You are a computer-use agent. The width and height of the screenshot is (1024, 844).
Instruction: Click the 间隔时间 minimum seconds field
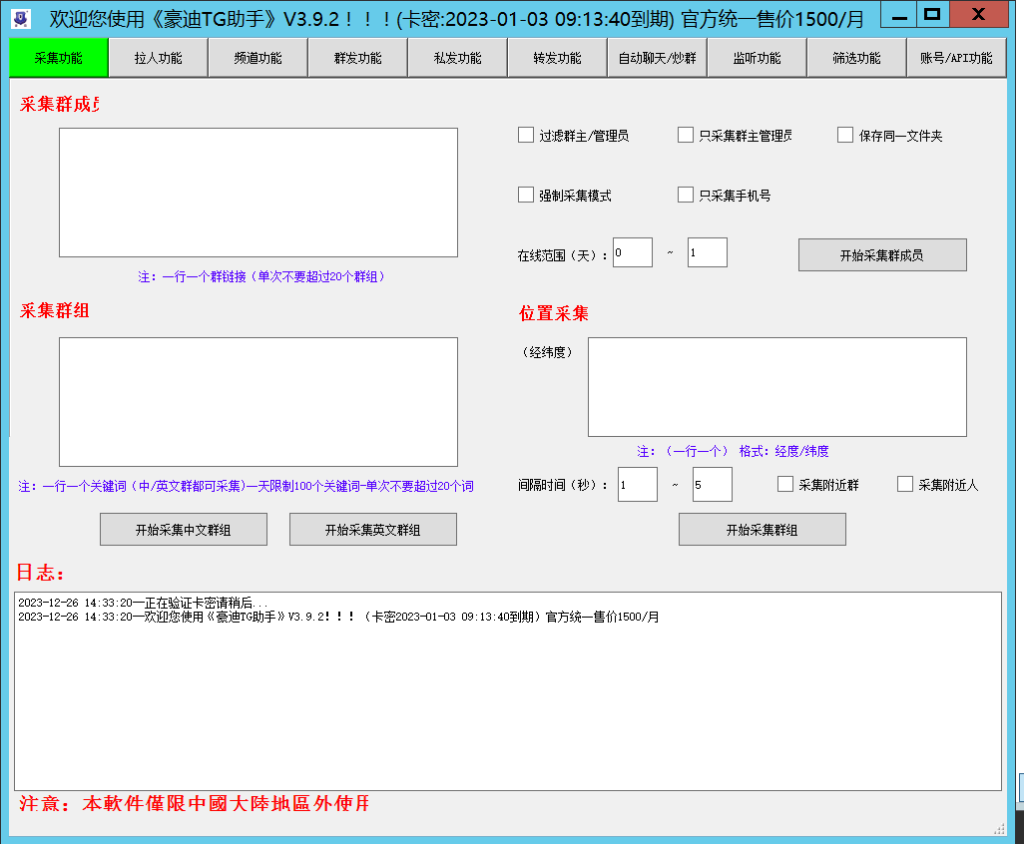(x=637, y=485)
